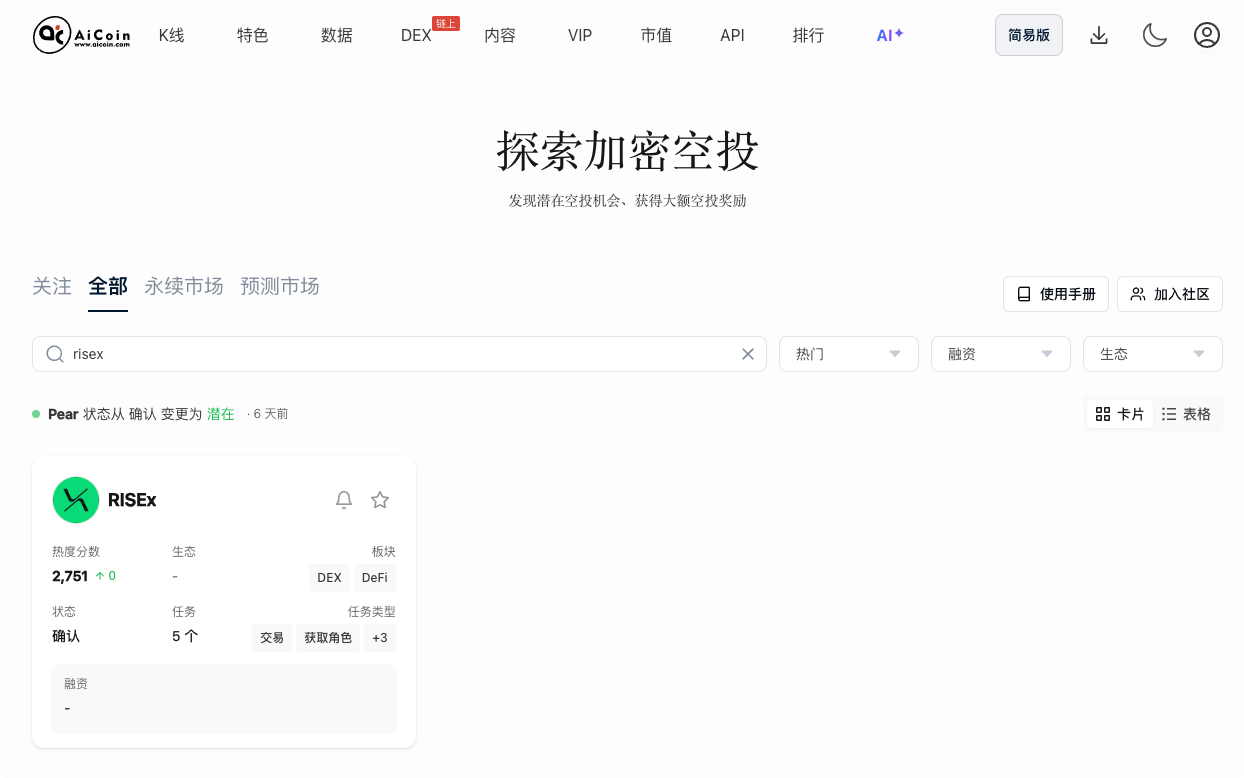Click the DeFi sector tag
This screenshot has width=1244, height=778.
tap(375, 578)
